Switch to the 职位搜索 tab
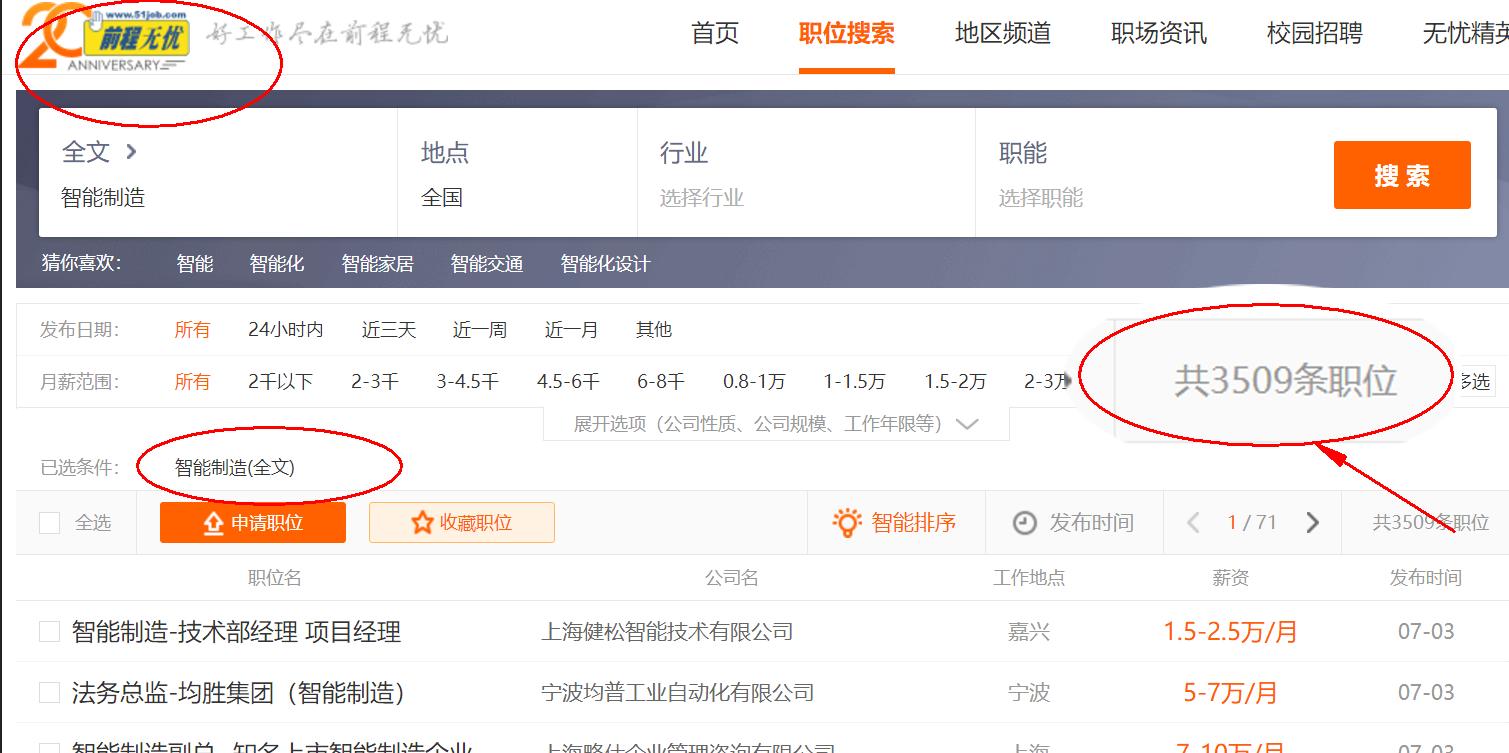This screenshot has height=753, width=1509. [846, 33]
